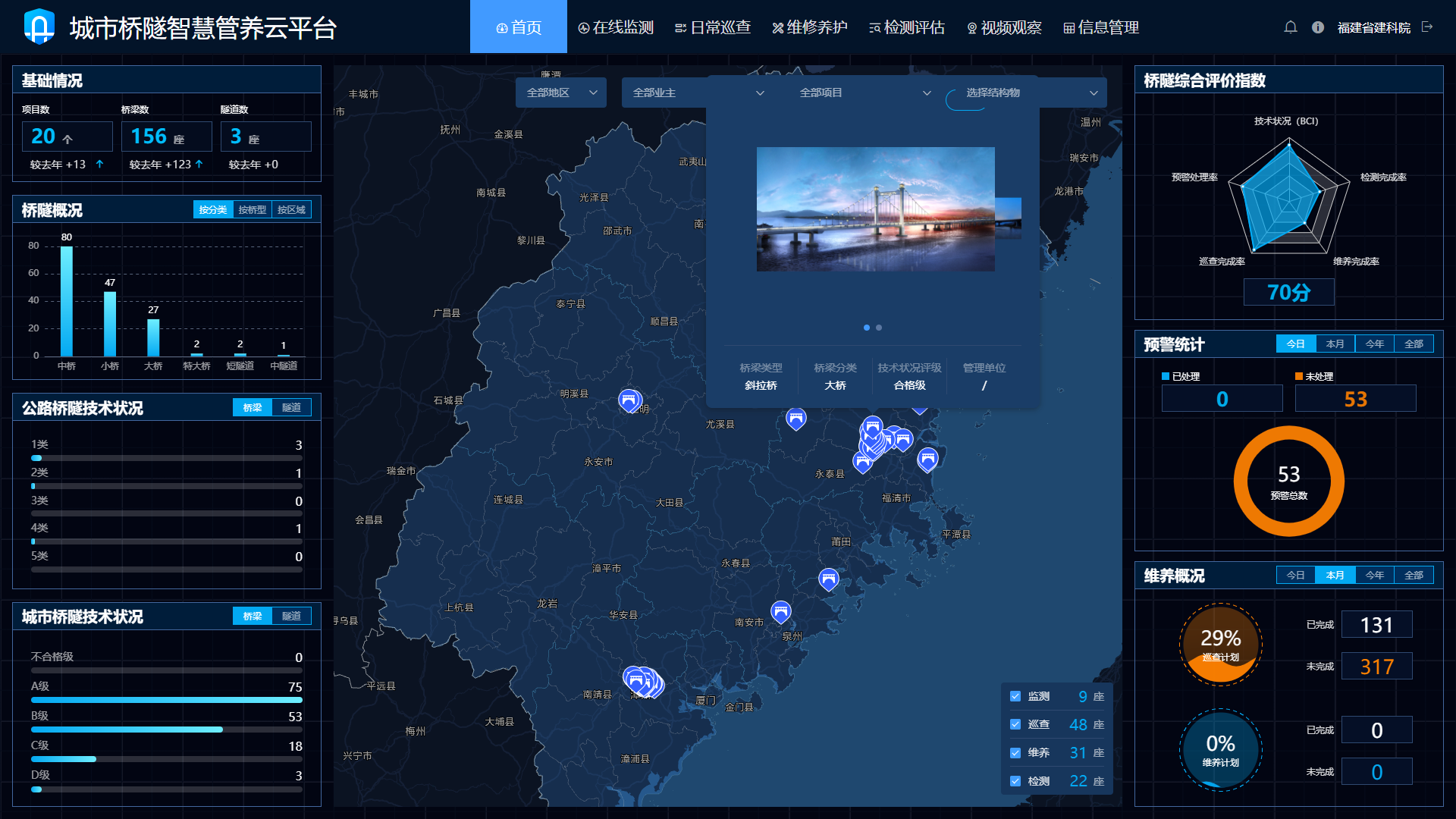This screenshot has width=1456, height=819.
Task: Click the platform logo icon
Action: pos(39,27)
